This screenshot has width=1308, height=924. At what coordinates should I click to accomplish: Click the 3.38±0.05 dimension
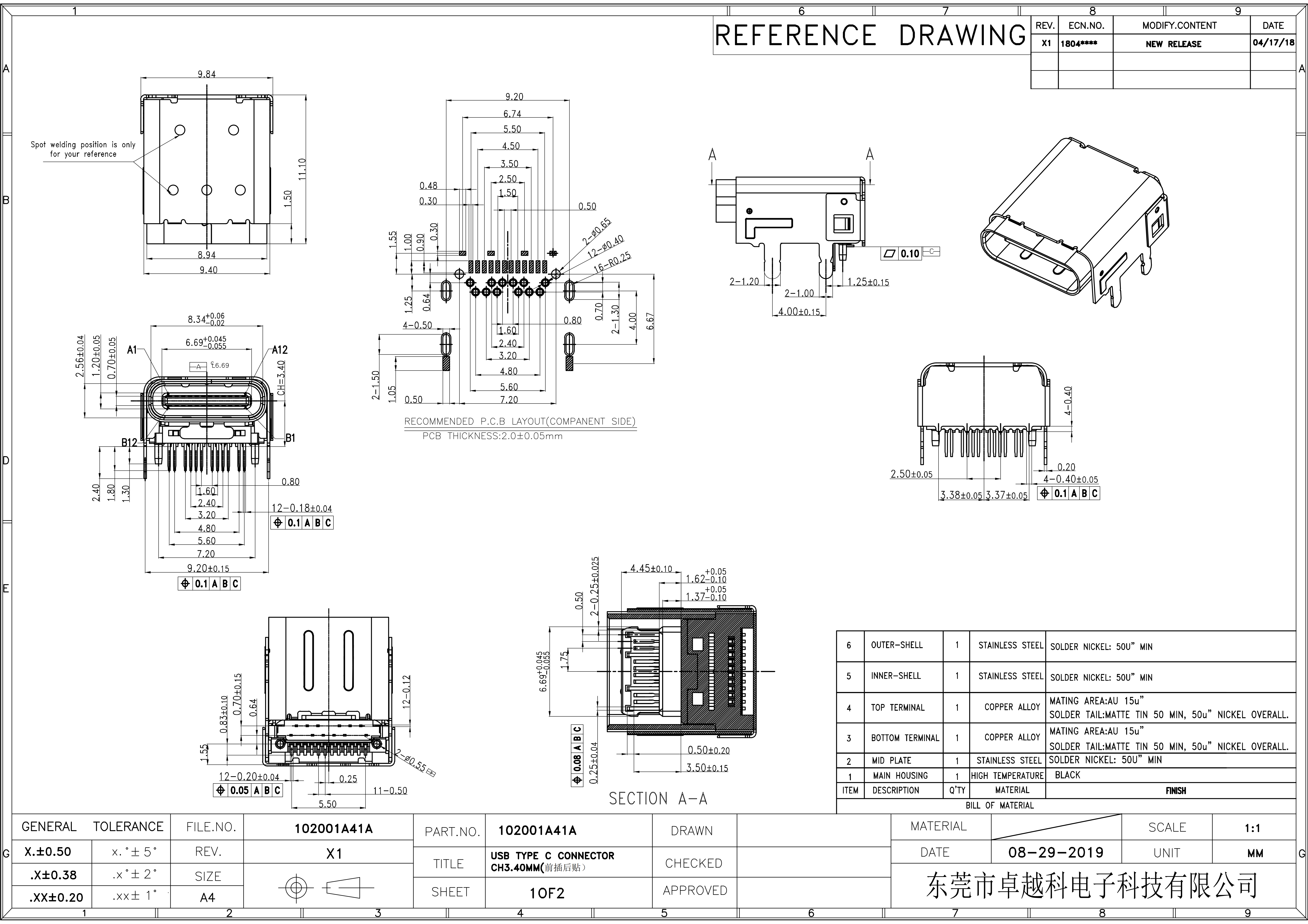tap(961, 495)
